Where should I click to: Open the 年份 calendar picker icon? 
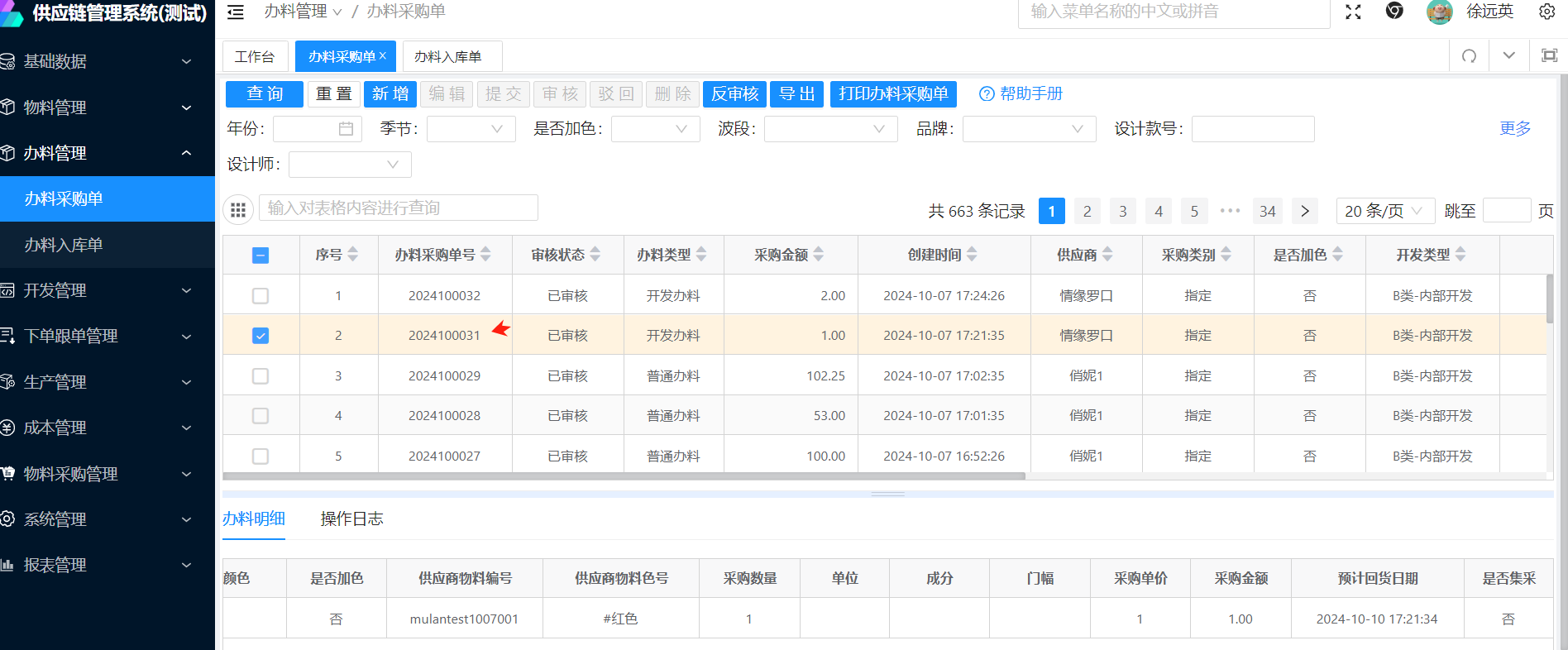pyautogui.click(x=346, y=129)
